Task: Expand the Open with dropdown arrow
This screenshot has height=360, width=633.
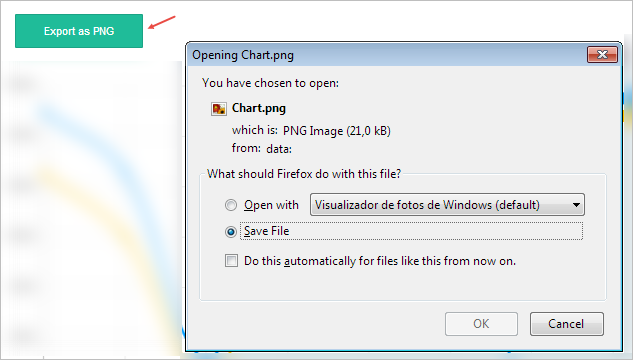Action: [x=576, y=205]
